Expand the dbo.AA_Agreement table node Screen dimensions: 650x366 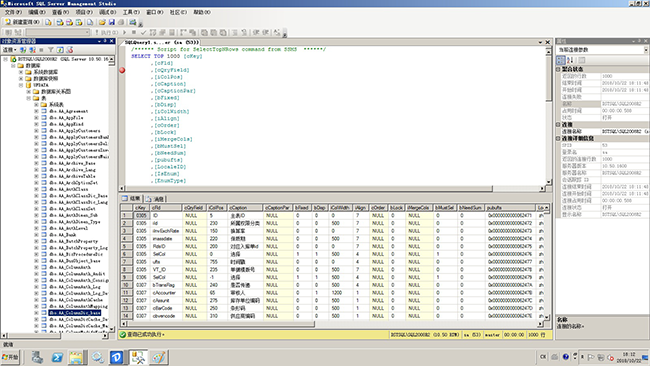[36, 111]
